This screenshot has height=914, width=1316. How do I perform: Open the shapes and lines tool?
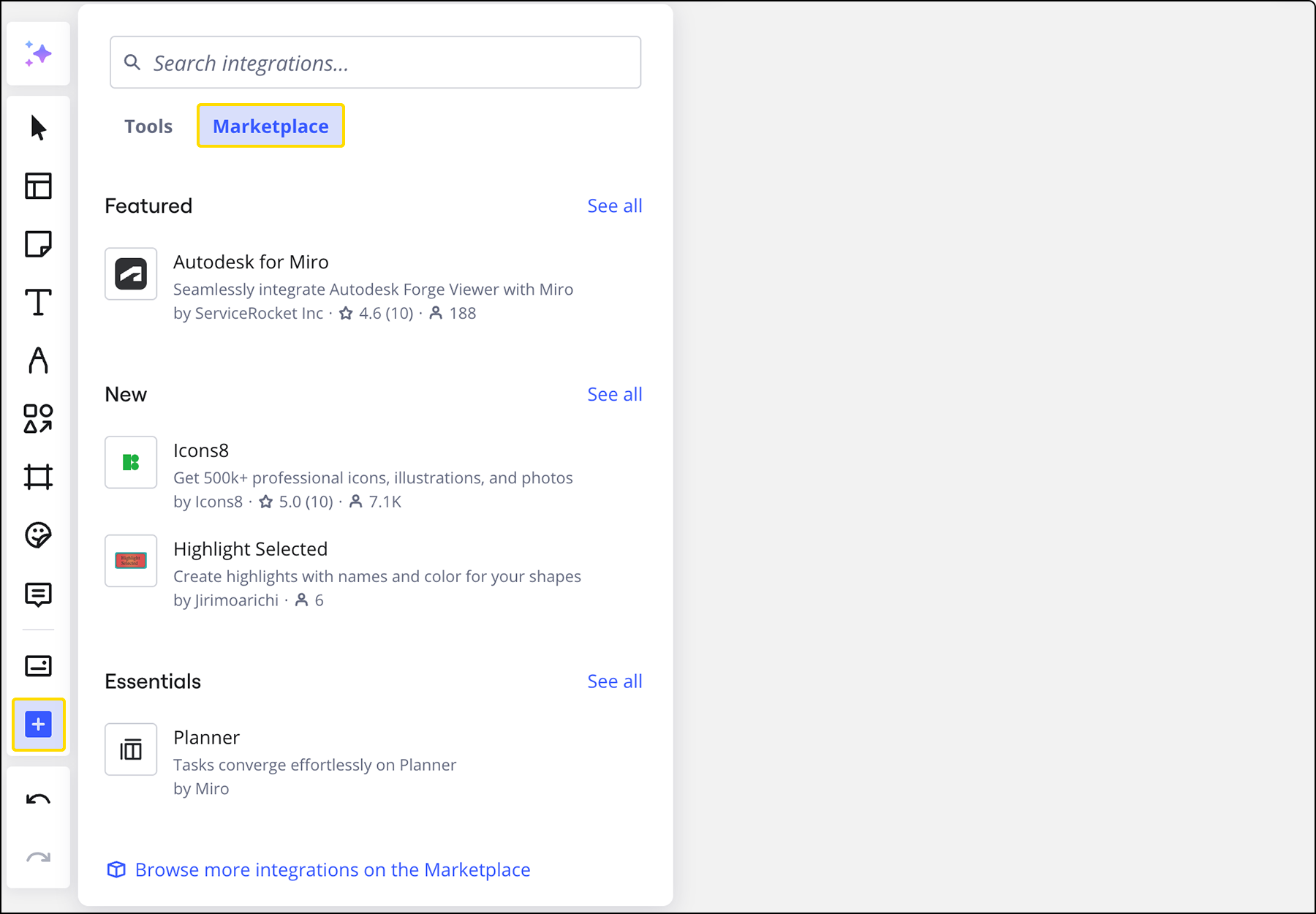point(38,419)
